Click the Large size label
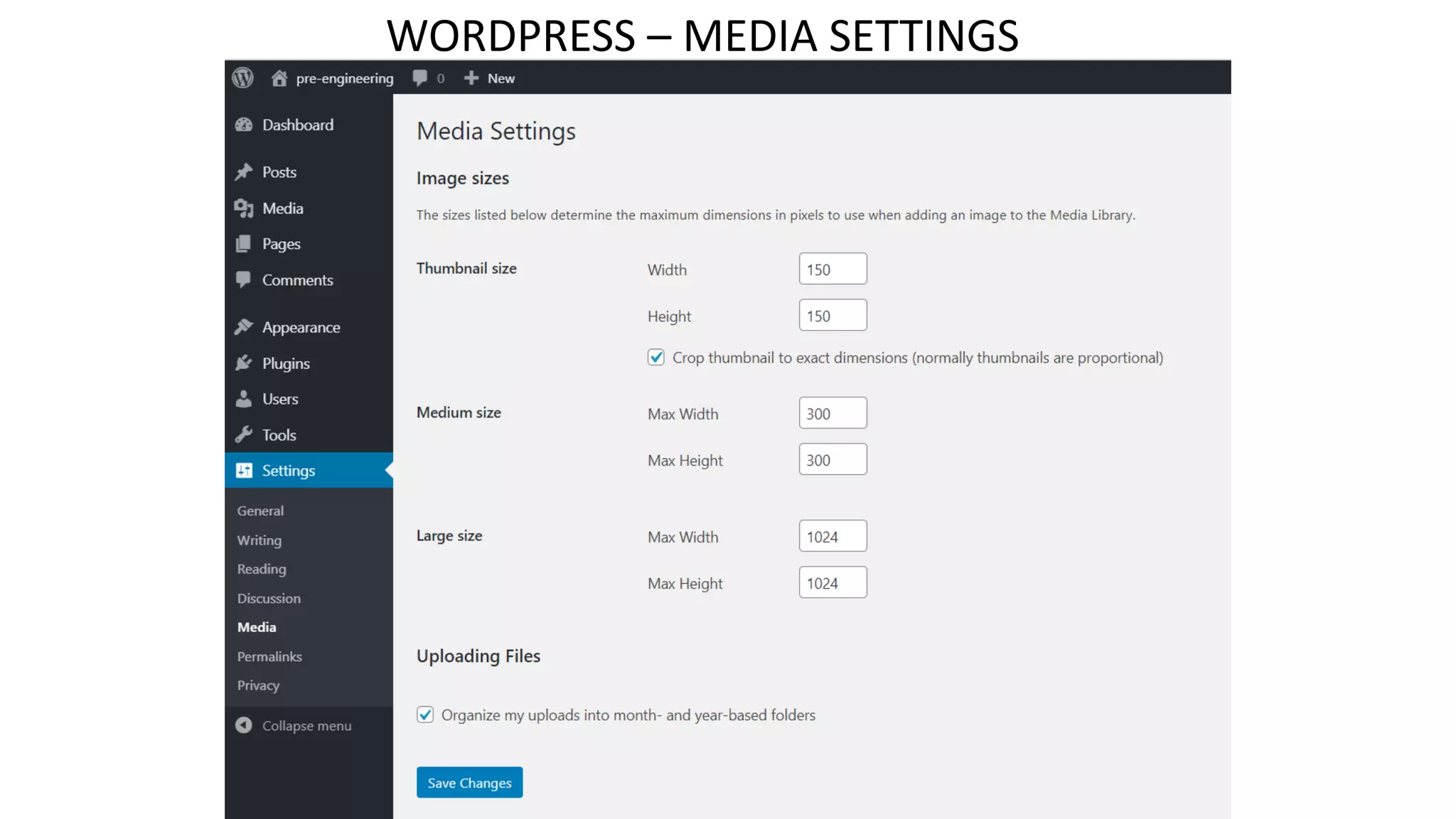The image size is (1456, 819). pyautogui.click(x=449, y=535)
